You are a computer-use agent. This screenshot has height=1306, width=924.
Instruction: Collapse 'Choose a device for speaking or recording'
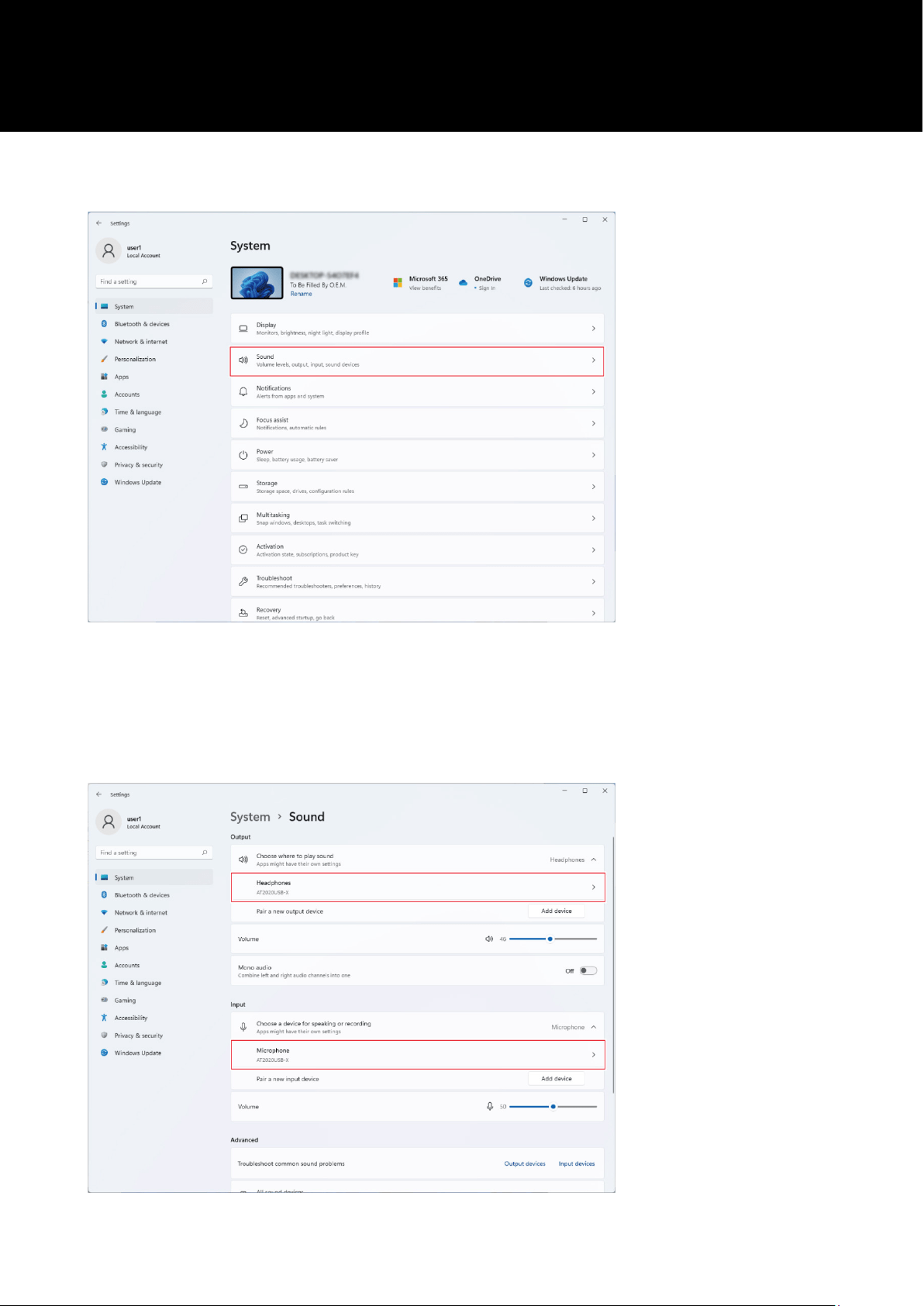tap(594, 1027)
